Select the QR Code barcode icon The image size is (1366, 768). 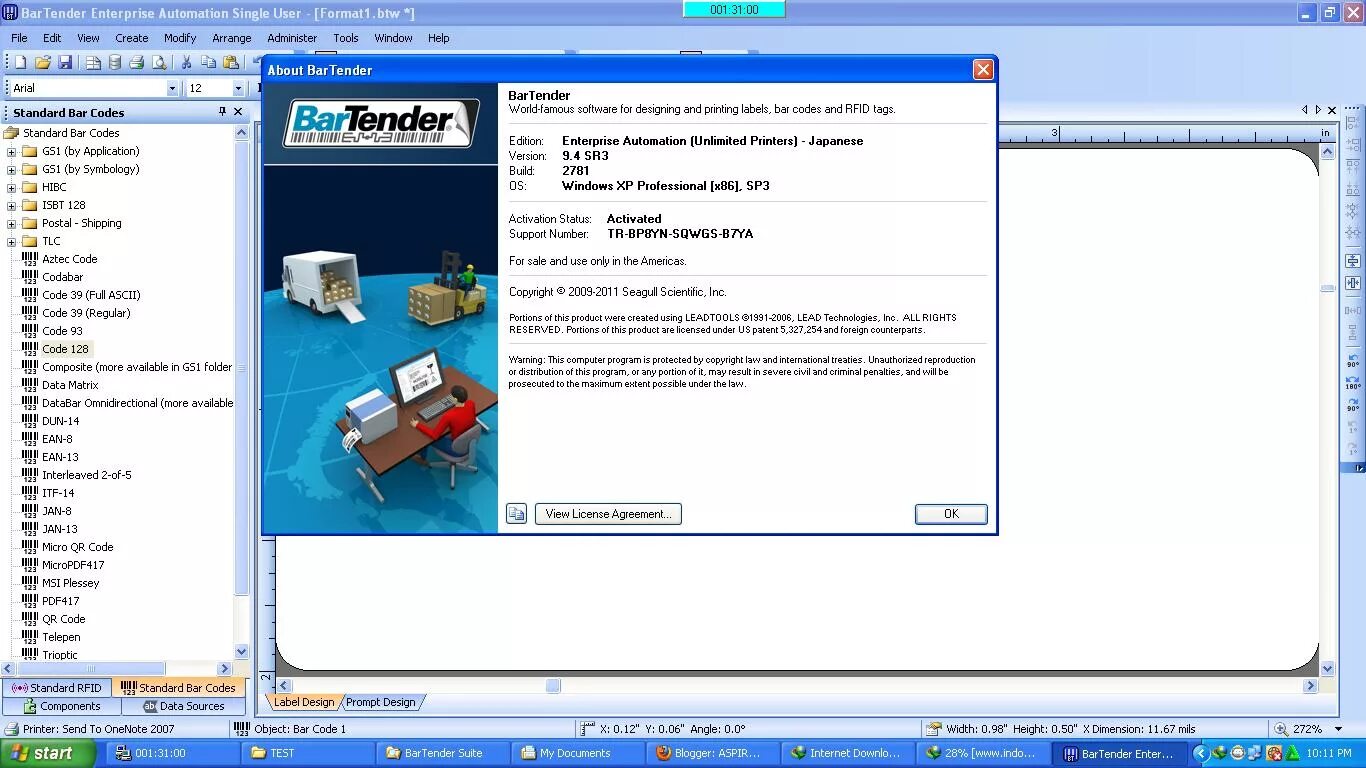click(30, 619)
